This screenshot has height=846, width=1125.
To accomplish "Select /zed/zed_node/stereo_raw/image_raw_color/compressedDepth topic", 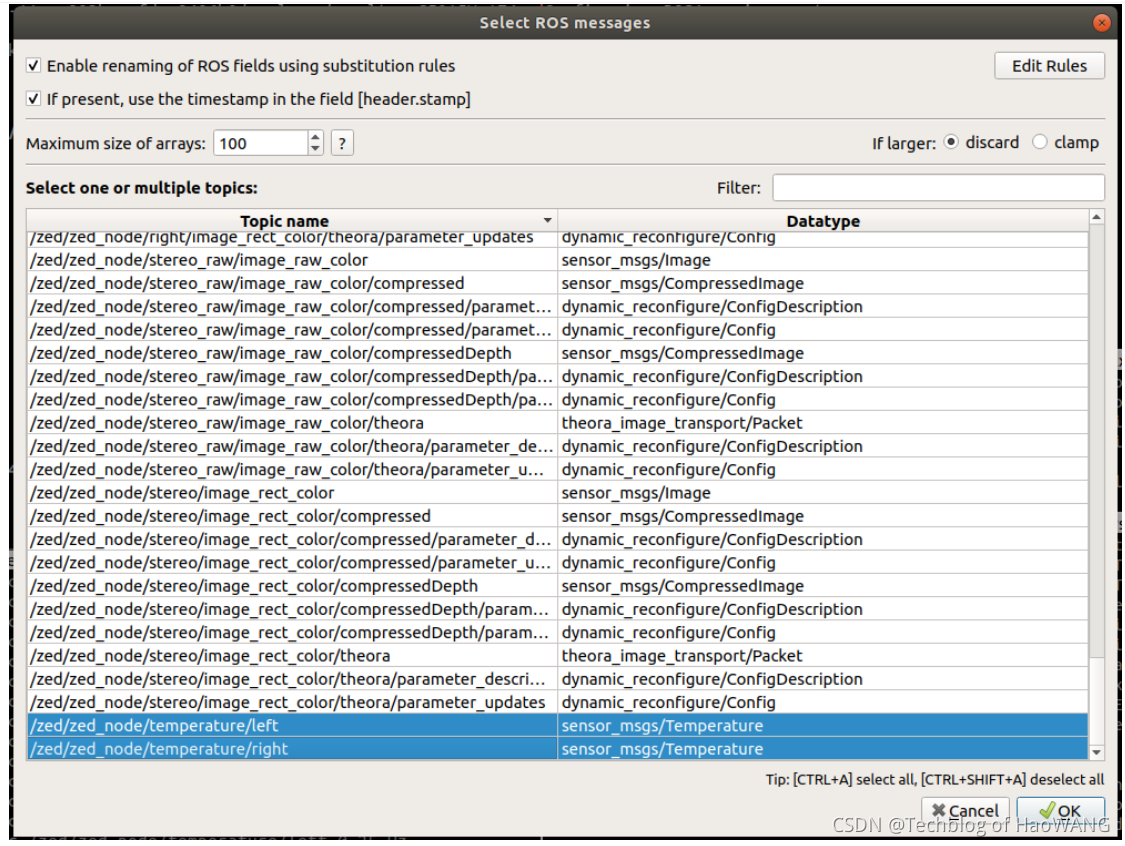I will (292, 353).
